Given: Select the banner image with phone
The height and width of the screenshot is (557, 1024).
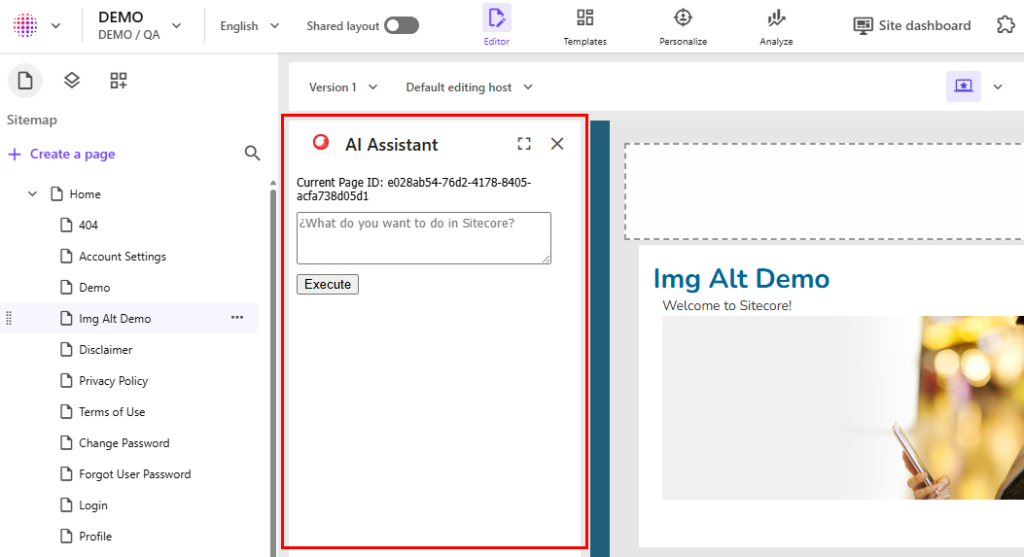Looking at the screenshot, I should (843, 407).
